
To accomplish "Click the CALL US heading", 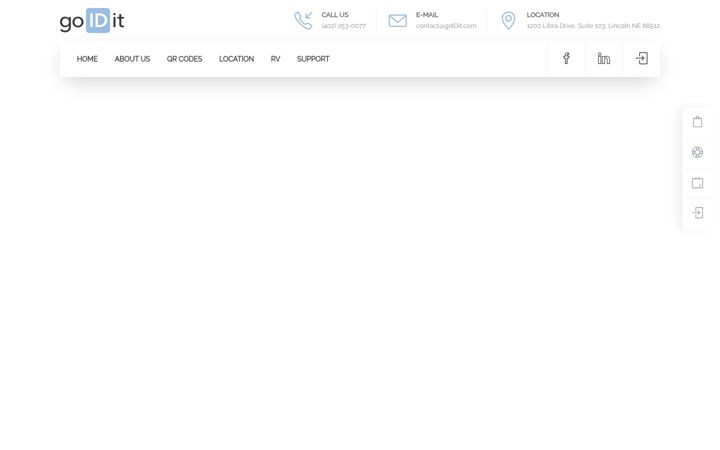I will [335, 15].
